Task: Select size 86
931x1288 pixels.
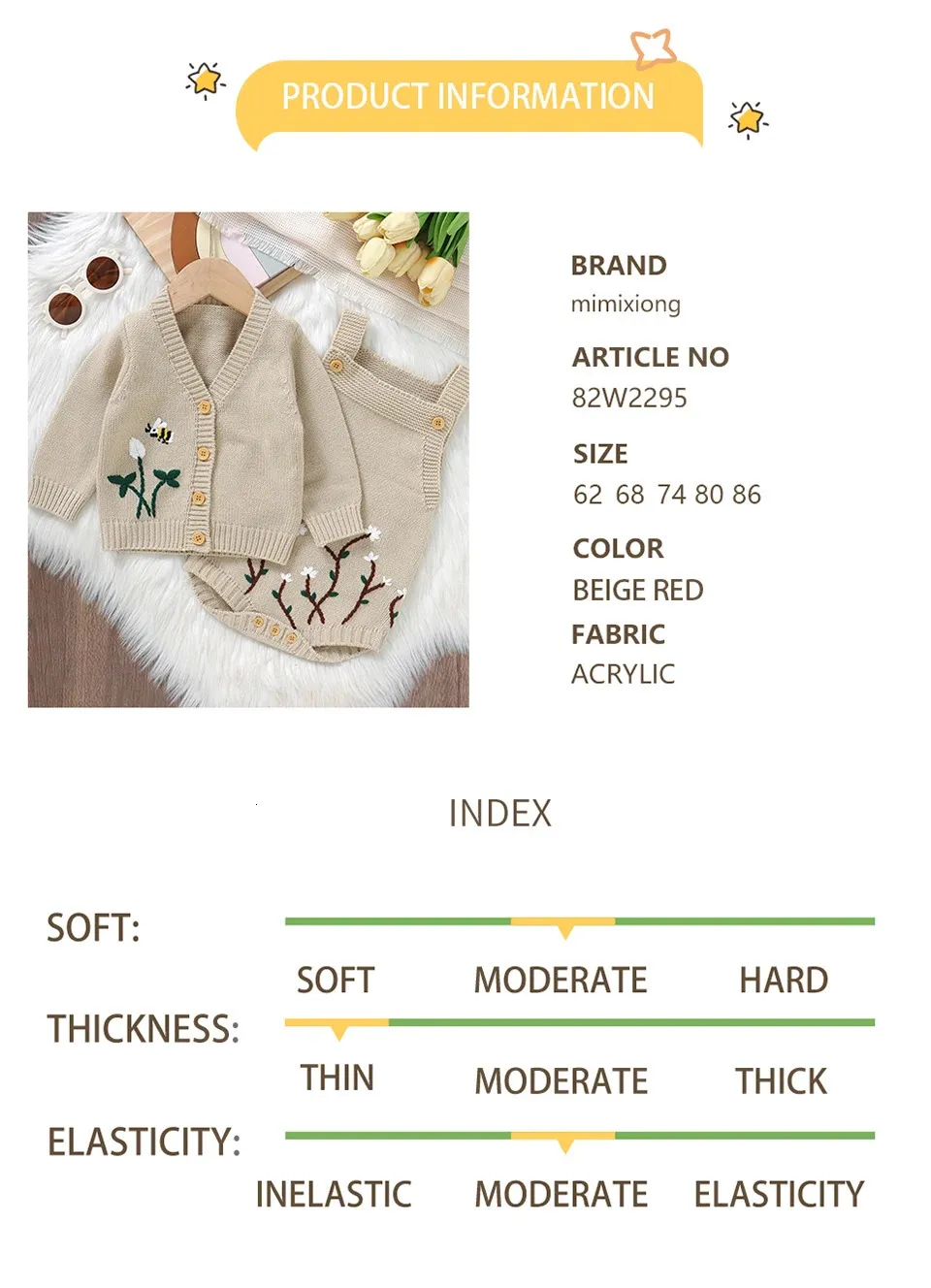Action: (747, 495)
